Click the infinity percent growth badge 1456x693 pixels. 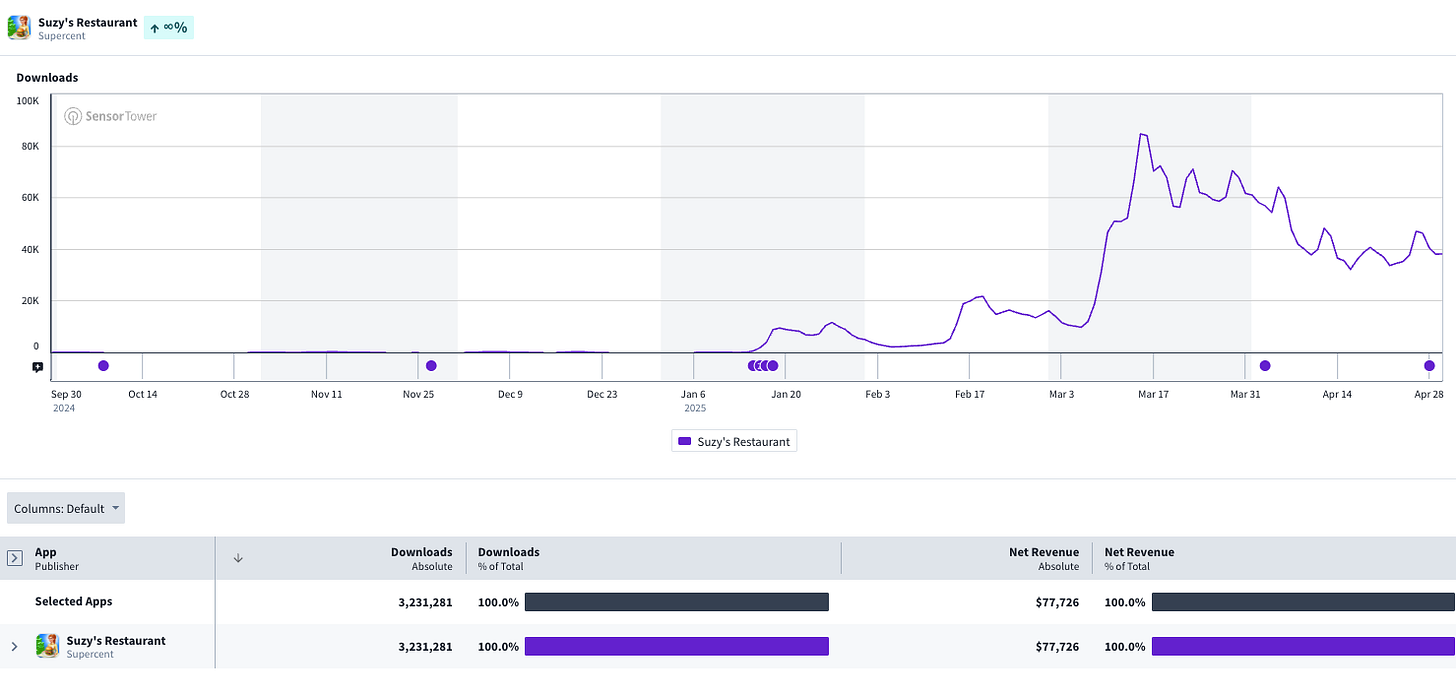[169, 28]
